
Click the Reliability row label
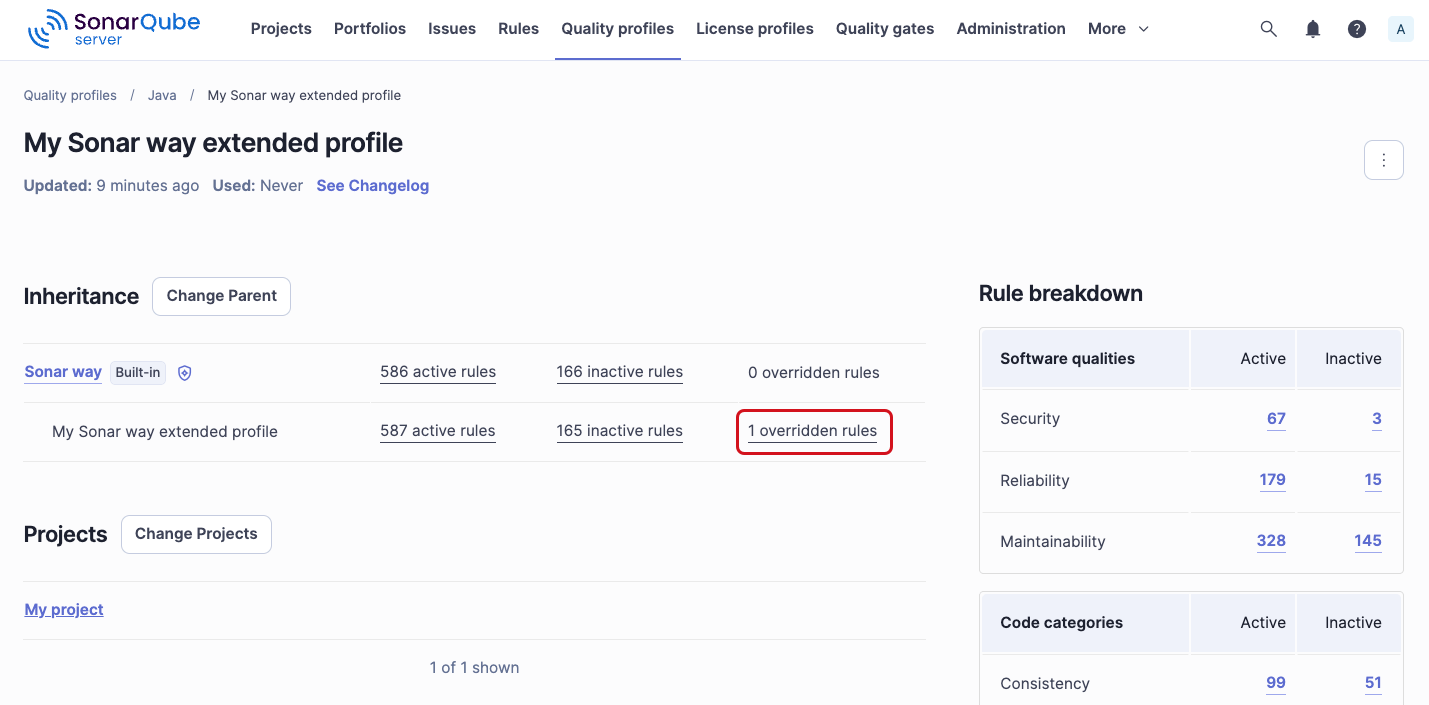1035,481
